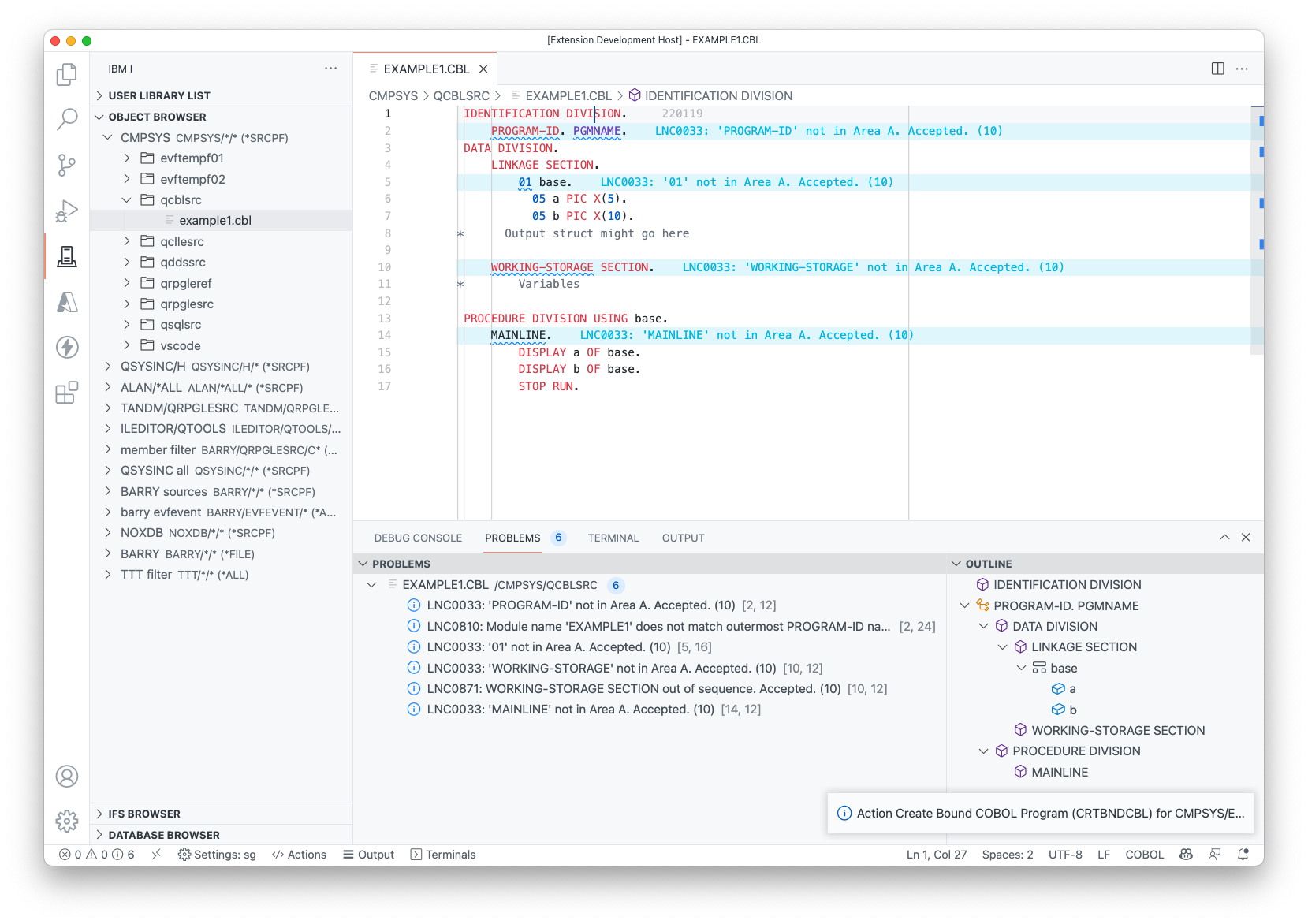Image resolution: width=1308 pixels, height=924 pixels.
Task: Collapse the qcblsrc folder
Action: (125, 199)
